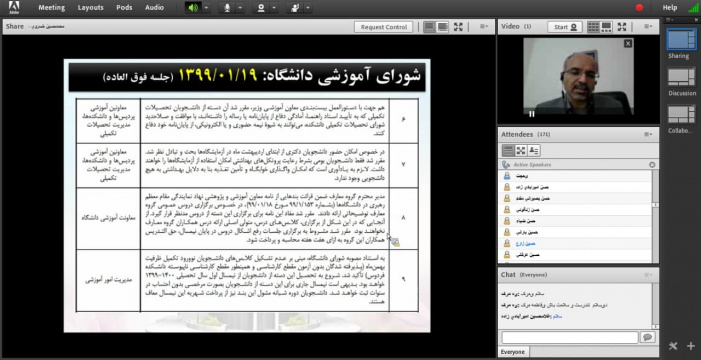Open attendee status view icon

pos(534,151)
